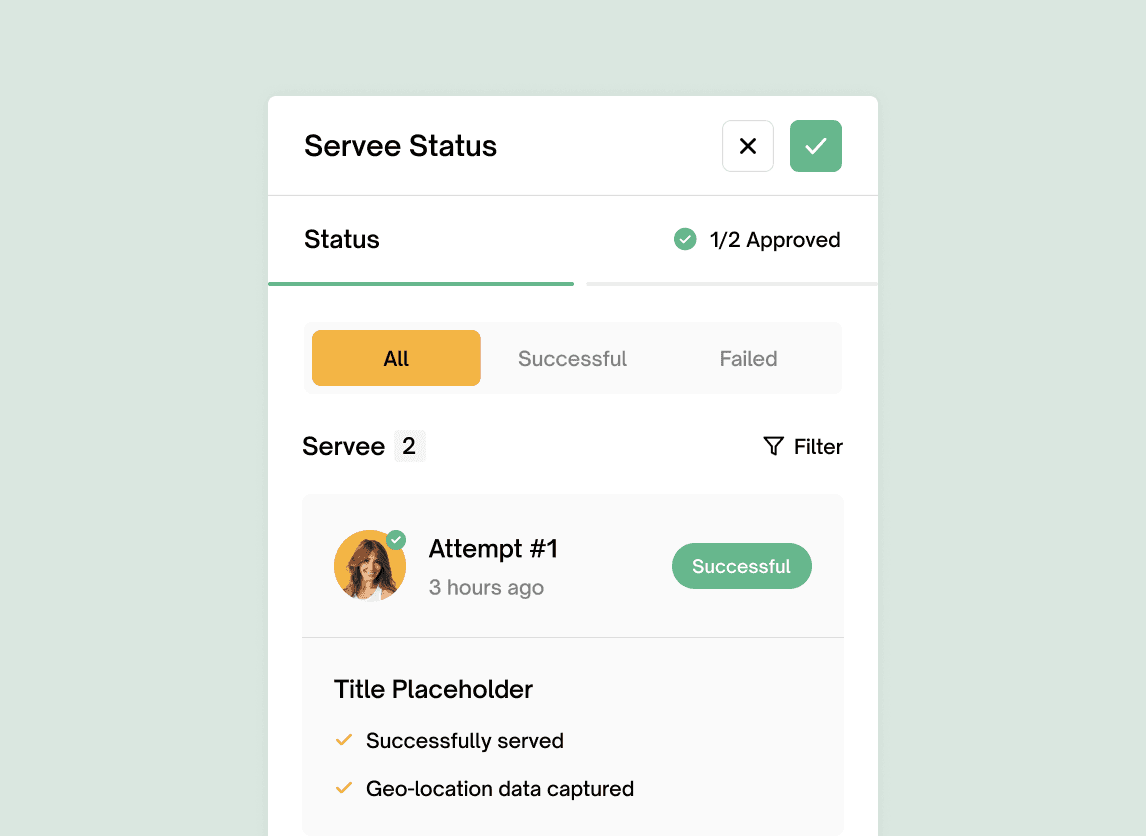Open the Servee Status header menu
Image resolution: width=1146 pixels, height=836 pixels.
pos(400,146)
